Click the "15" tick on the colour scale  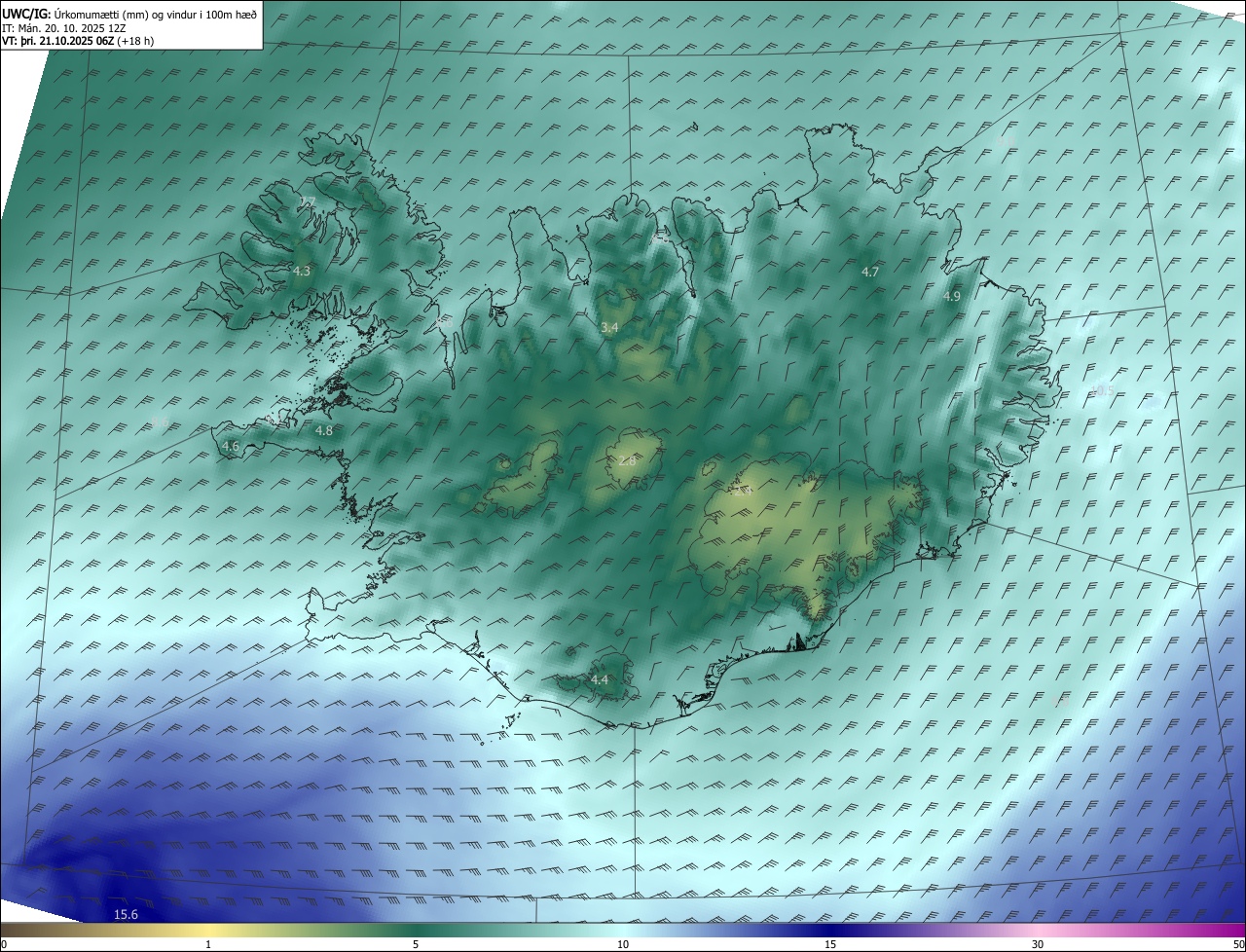(x=830, y=944)
